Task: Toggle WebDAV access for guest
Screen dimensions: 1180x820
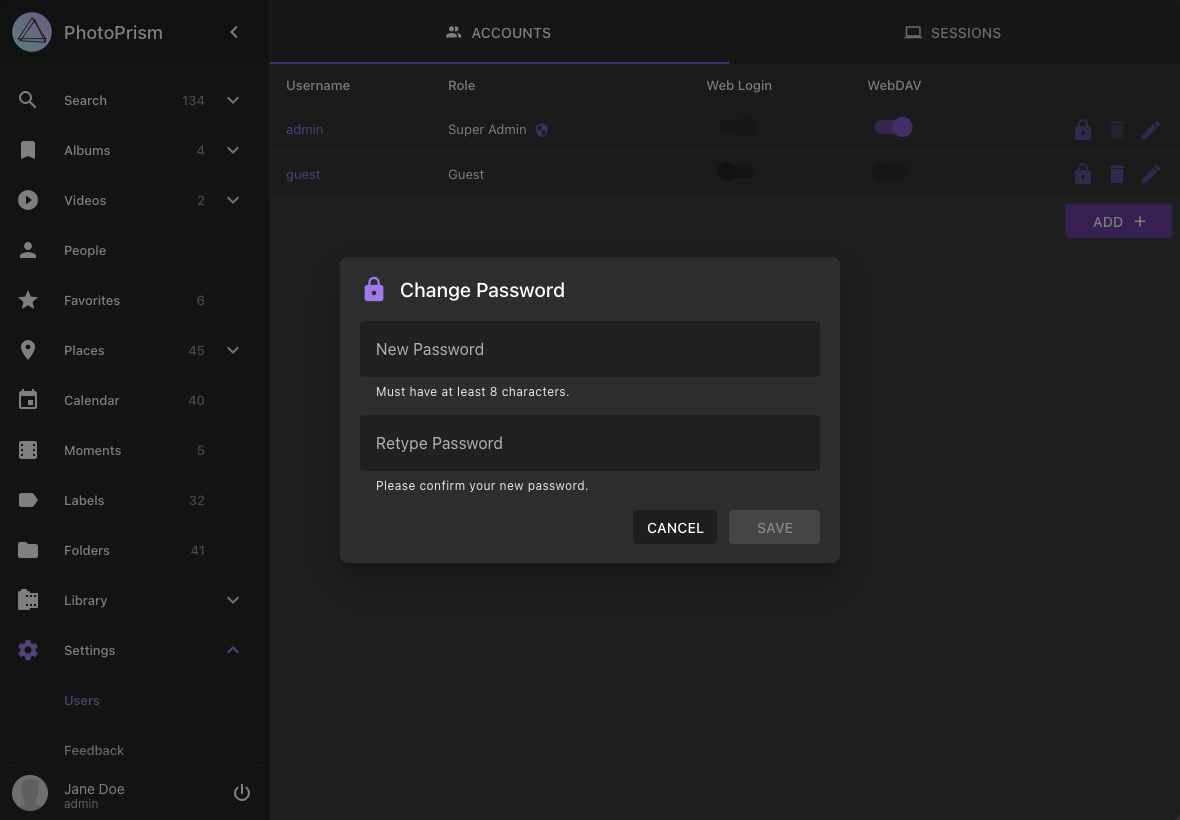Action: click(x=890, y=171)
